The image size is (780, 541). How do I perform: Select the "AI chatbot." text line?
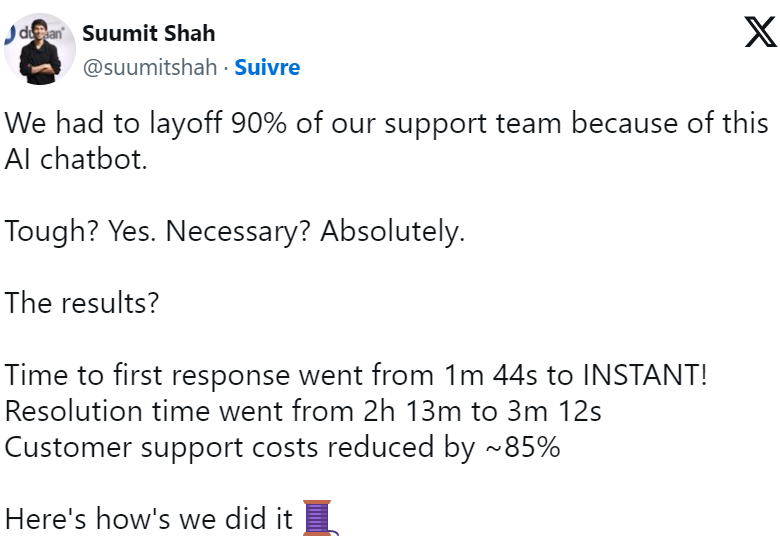point(76,160)
